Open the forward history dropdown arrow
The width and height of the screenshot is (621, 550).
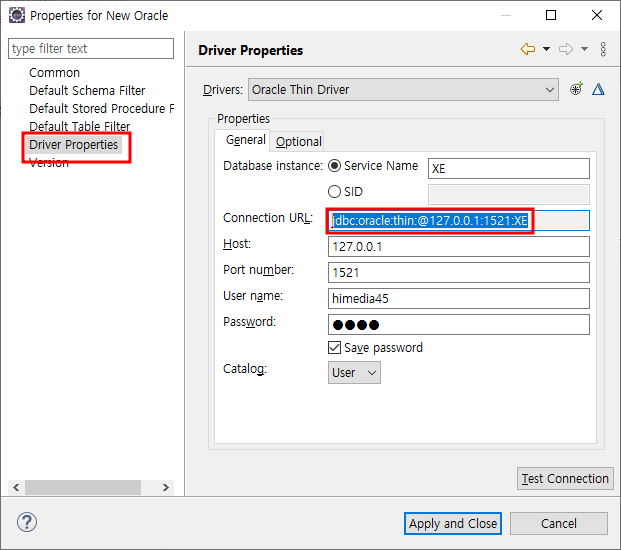tap(584, 49)
